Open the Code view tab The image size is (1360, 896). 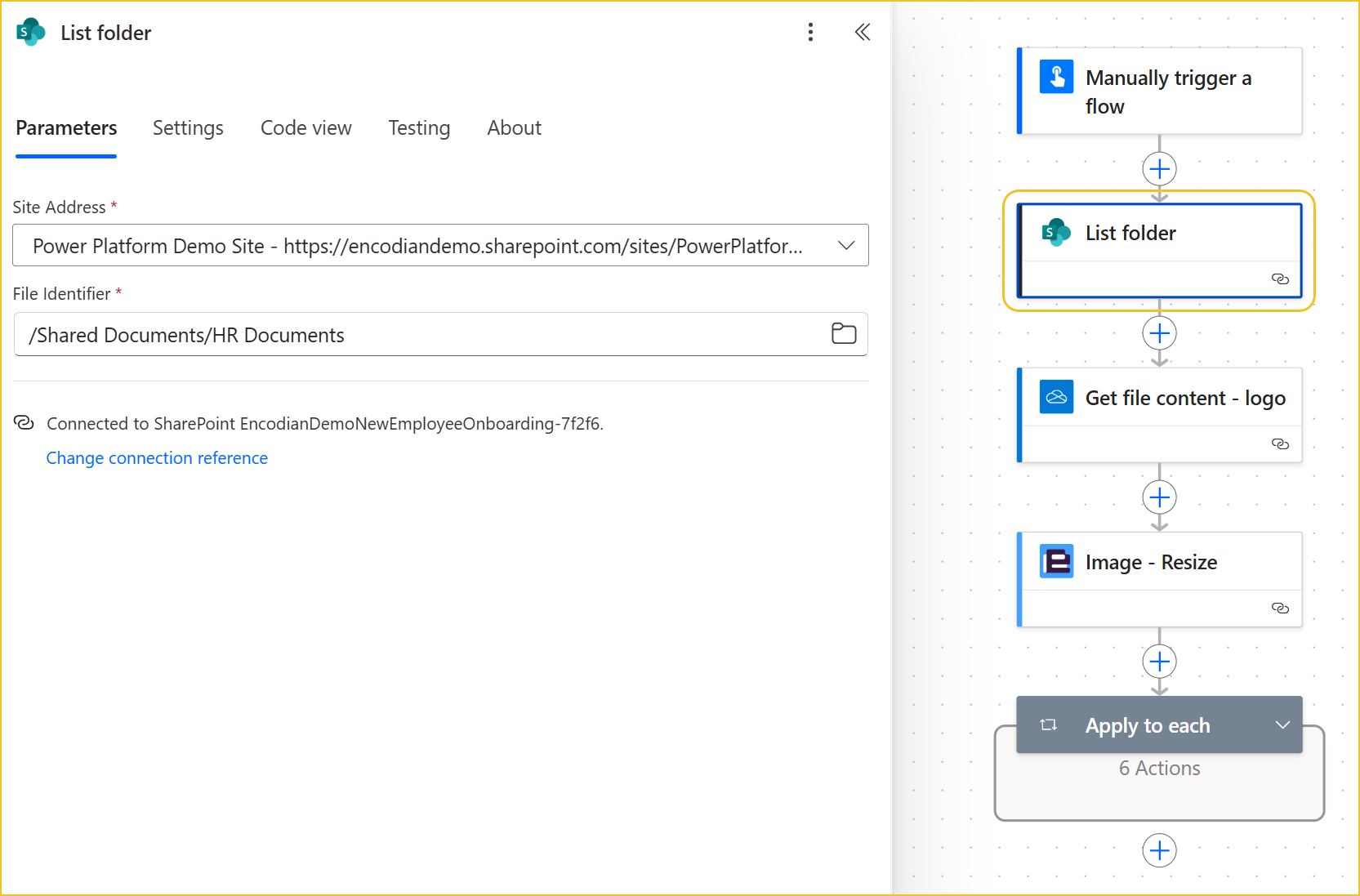(305, 128)
